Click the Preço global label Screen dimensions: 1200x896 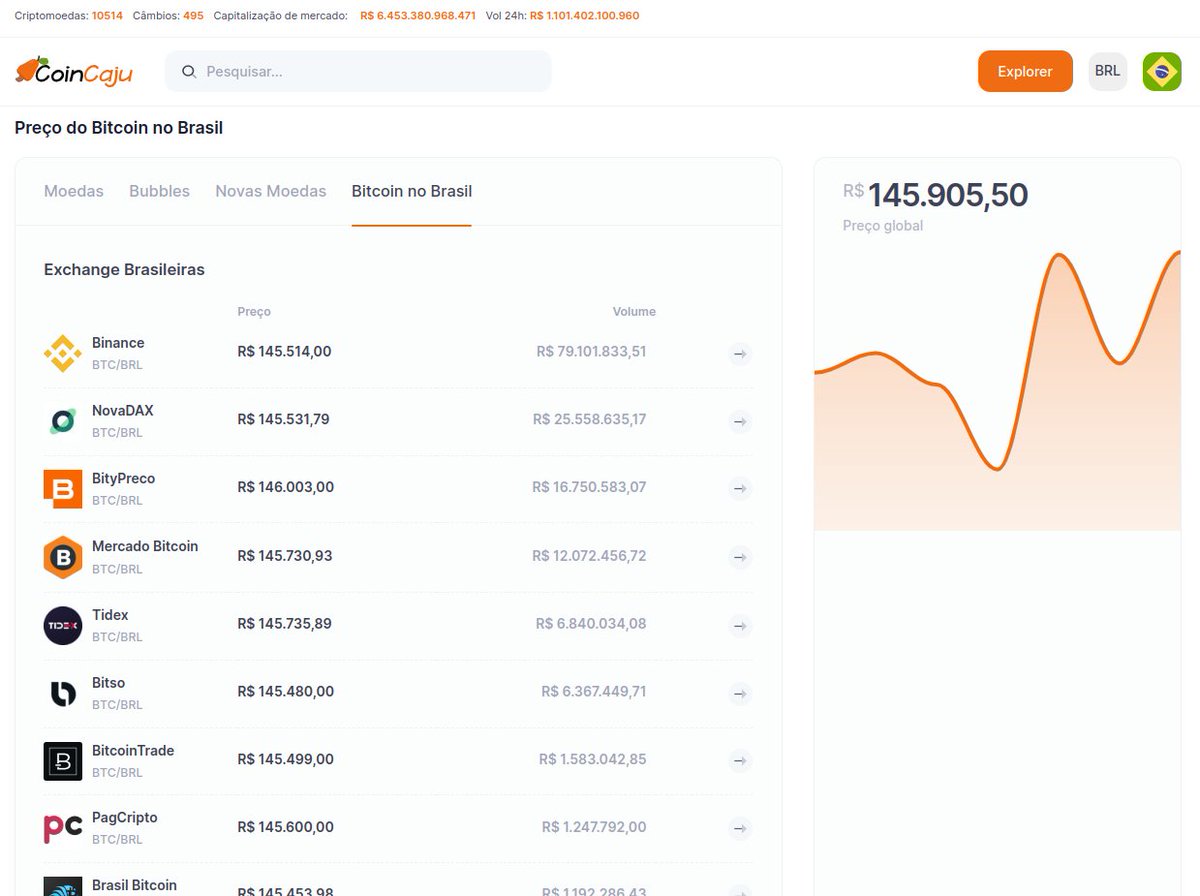click(883, 226)
